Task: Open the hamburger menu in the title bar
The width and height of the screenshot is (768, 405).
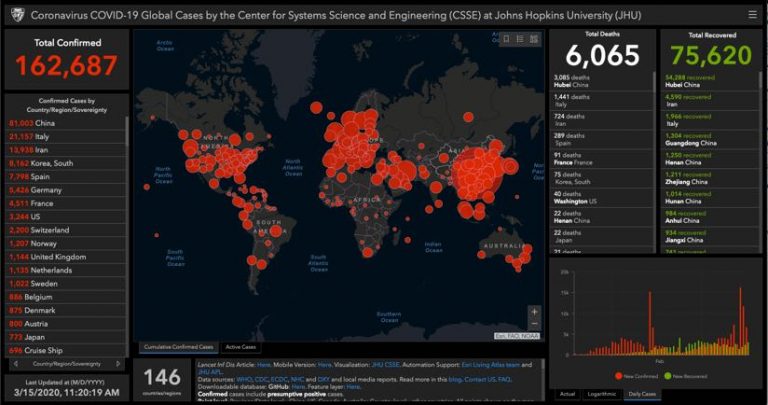Action: tap(752, 15)
